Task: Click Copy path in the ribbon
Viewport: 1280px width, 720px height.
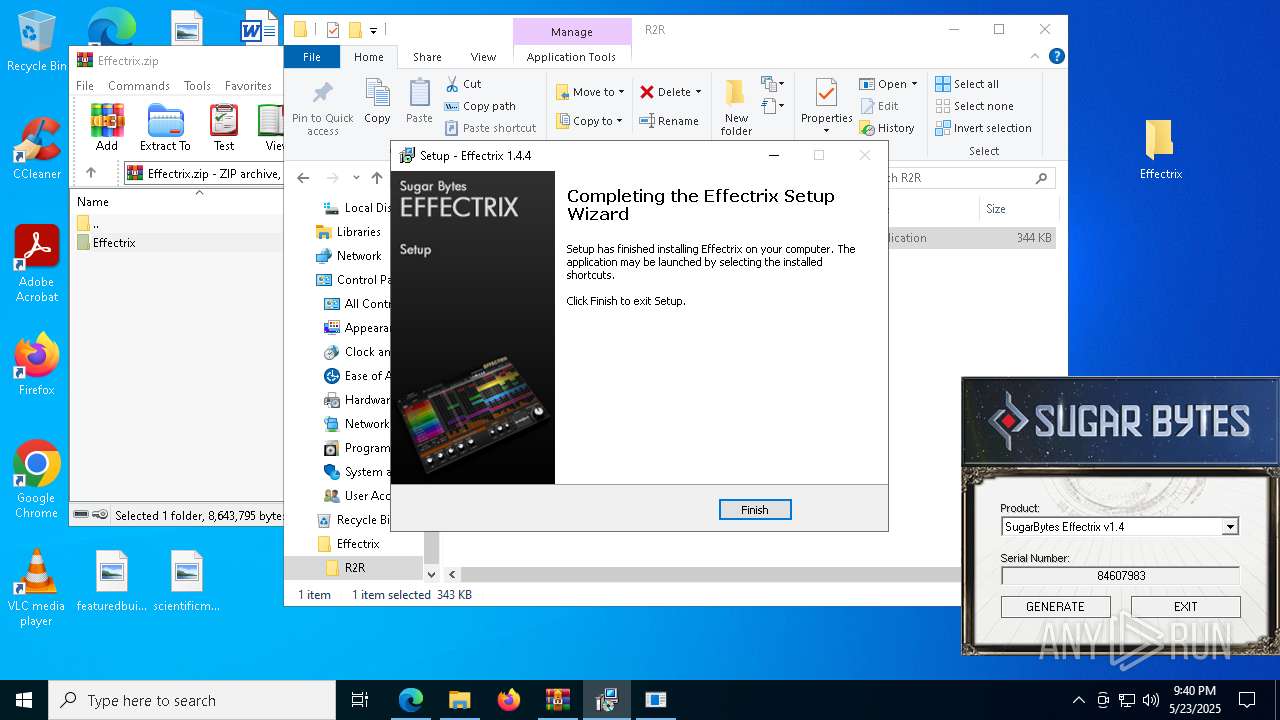Action: pos(480,106)
